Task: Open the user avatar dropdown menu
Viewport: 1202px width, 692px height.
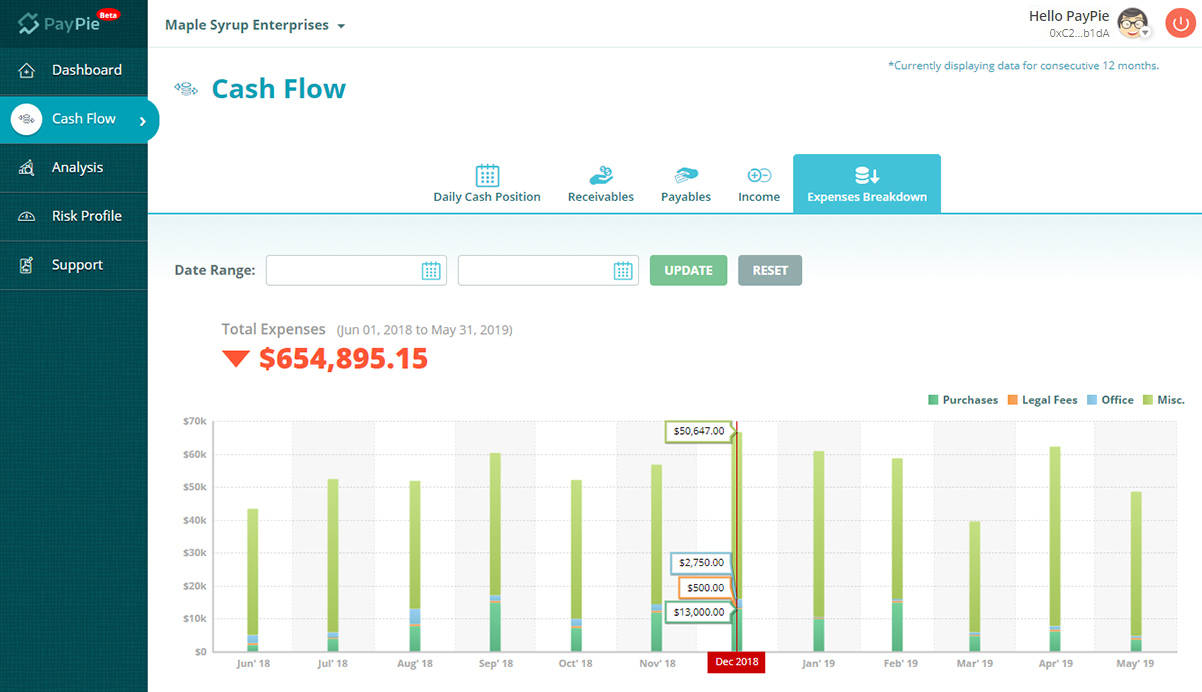Action: [x=1133, y=22]
